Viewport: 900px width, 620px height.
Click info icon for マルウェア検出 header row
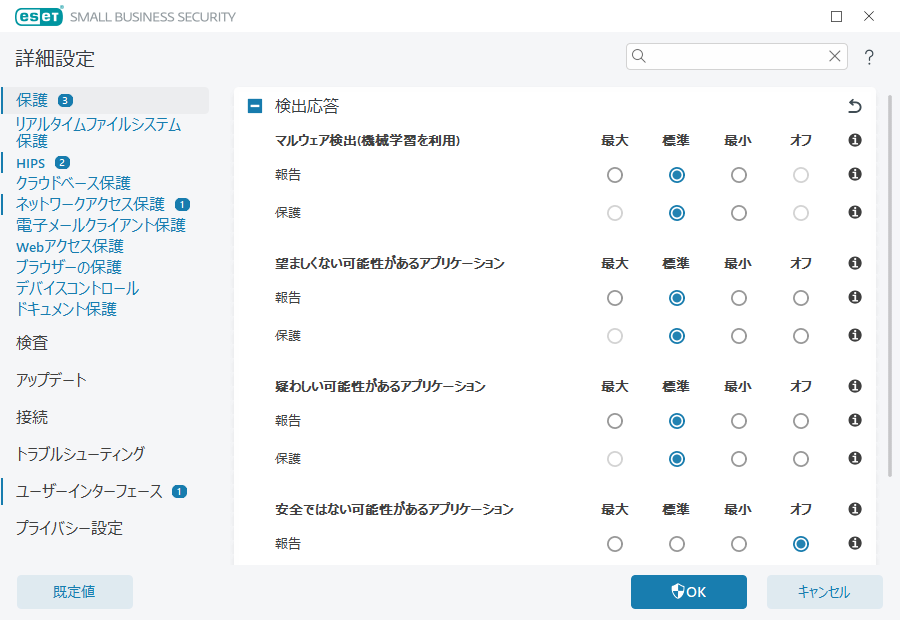(x=855, y=141)
